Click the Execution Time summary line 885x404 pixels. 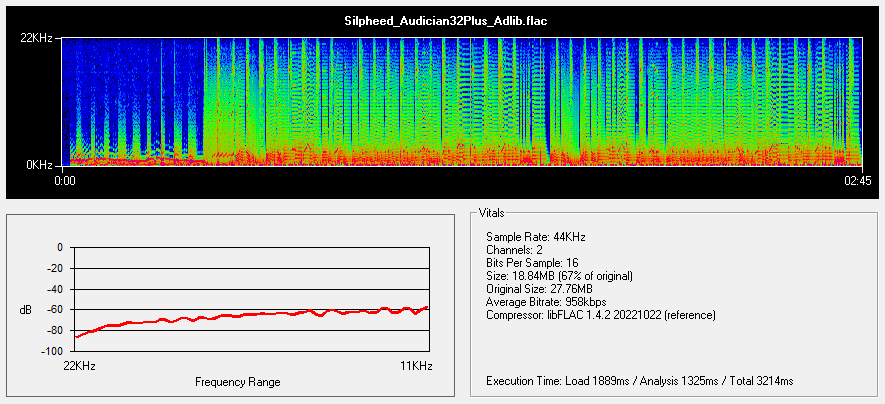coord(639,381)
